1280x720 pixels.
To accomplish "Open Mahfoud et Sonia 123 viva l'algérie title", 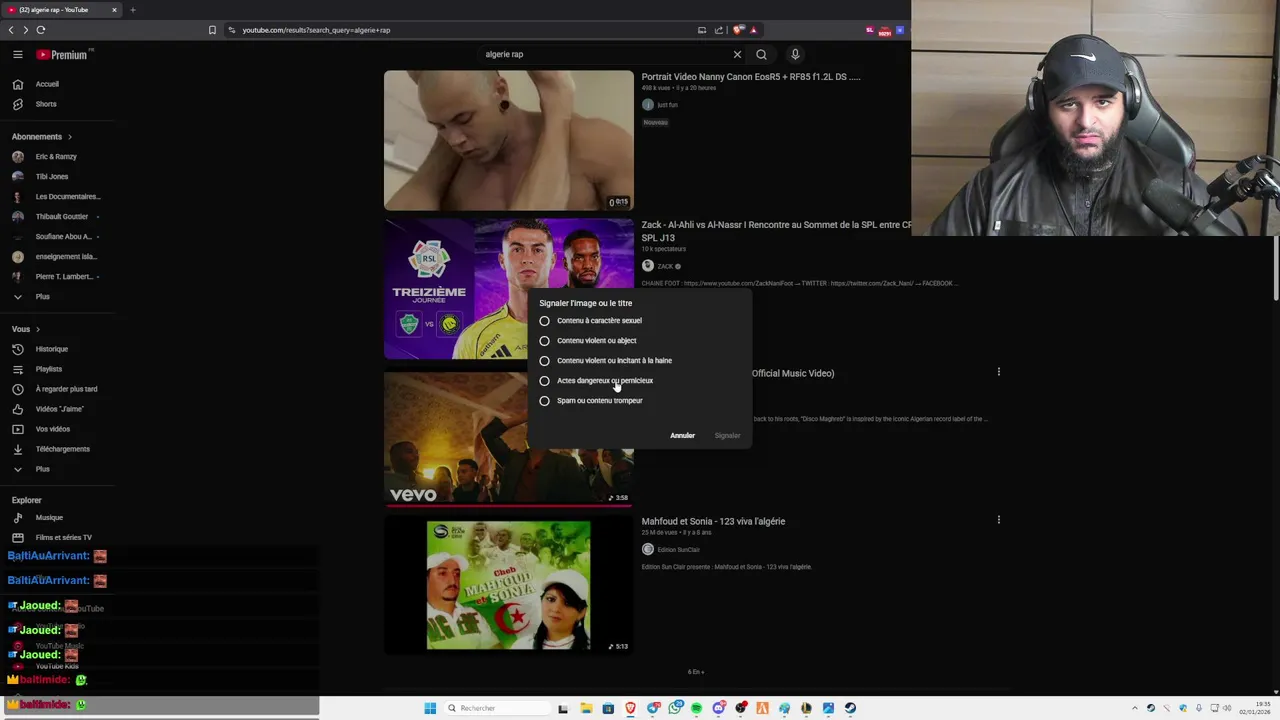I will coord(713,521).
